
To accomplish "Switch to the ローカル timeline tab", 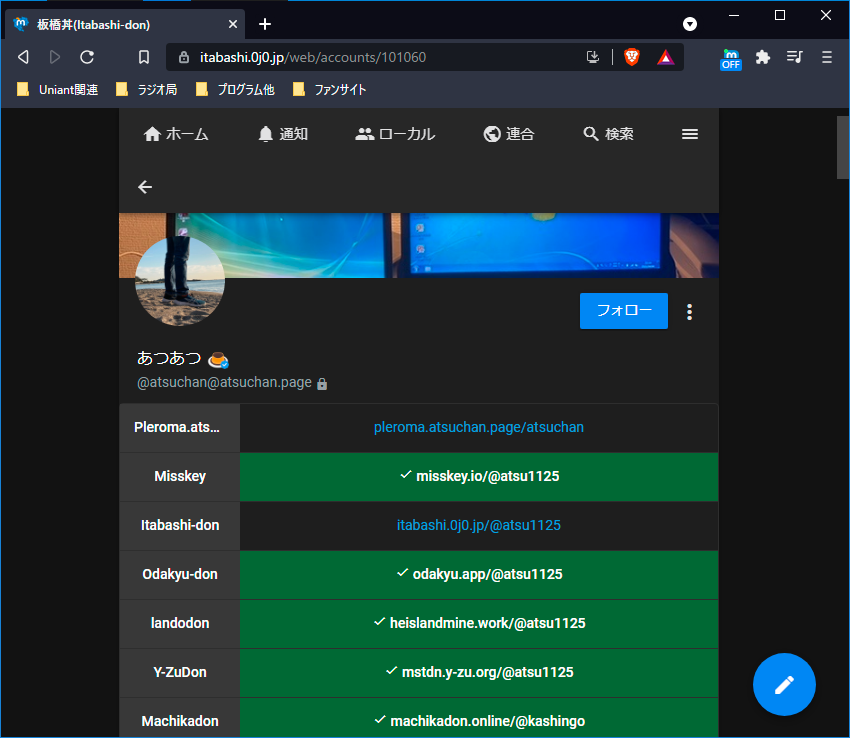I will pos(395,134).
